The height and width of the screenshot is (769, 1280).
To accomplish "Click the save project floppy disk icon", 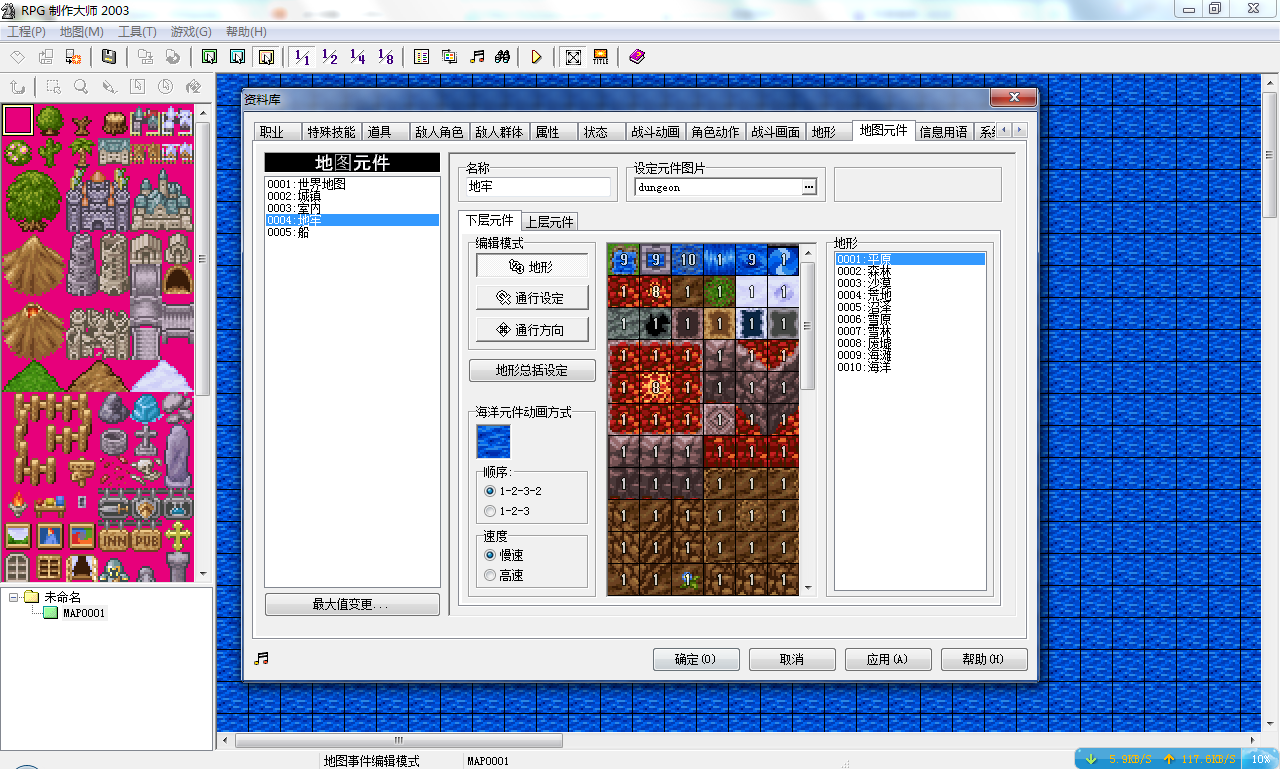I will tap(109, 56).
